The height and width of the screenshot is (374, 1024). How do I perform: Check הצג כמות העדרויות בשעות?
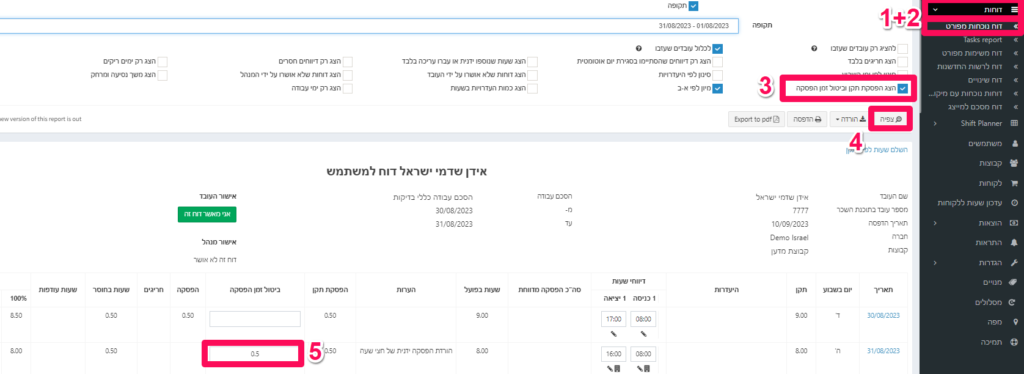[532, 88]
